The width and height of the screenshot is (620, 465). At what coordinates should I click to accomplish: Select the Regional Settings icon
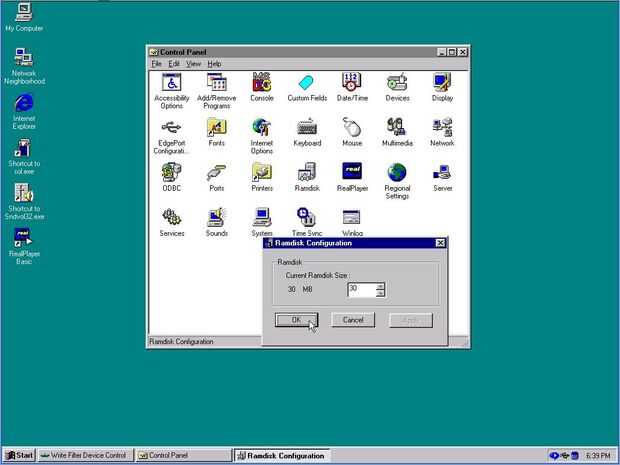[x=397, y=181]
